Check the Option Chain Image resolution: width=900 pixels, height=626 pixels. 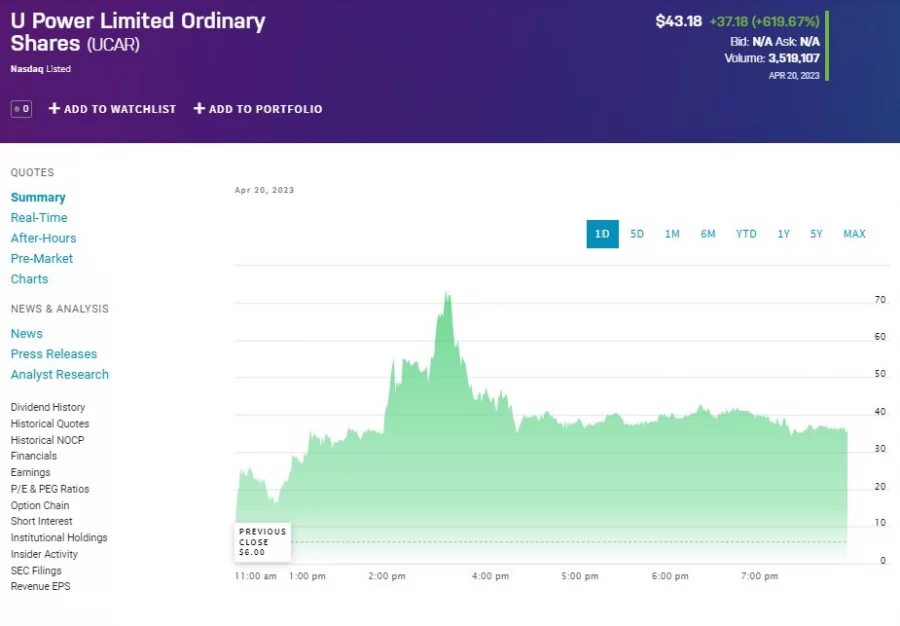tap(40, 505)
